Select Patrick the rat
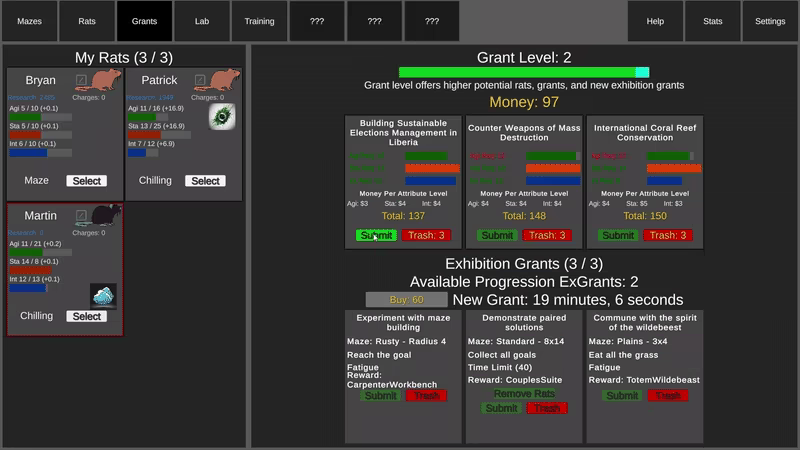This screenshot has width=800, height=450. 205,181
